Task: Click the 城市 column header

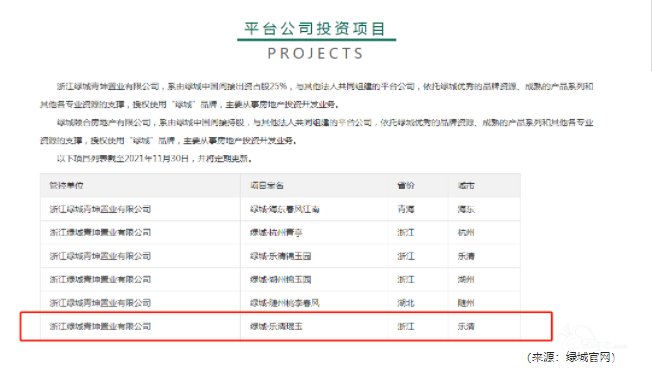Action: click(466, 185)
